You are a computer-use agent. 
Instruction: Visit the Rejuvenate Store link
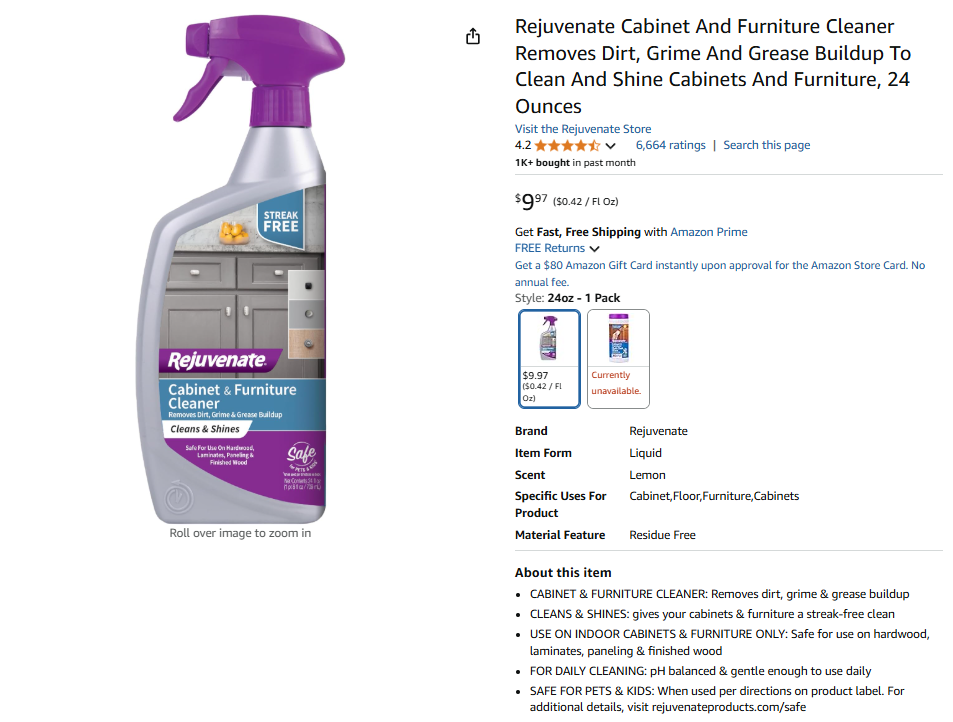pos(583,129)
